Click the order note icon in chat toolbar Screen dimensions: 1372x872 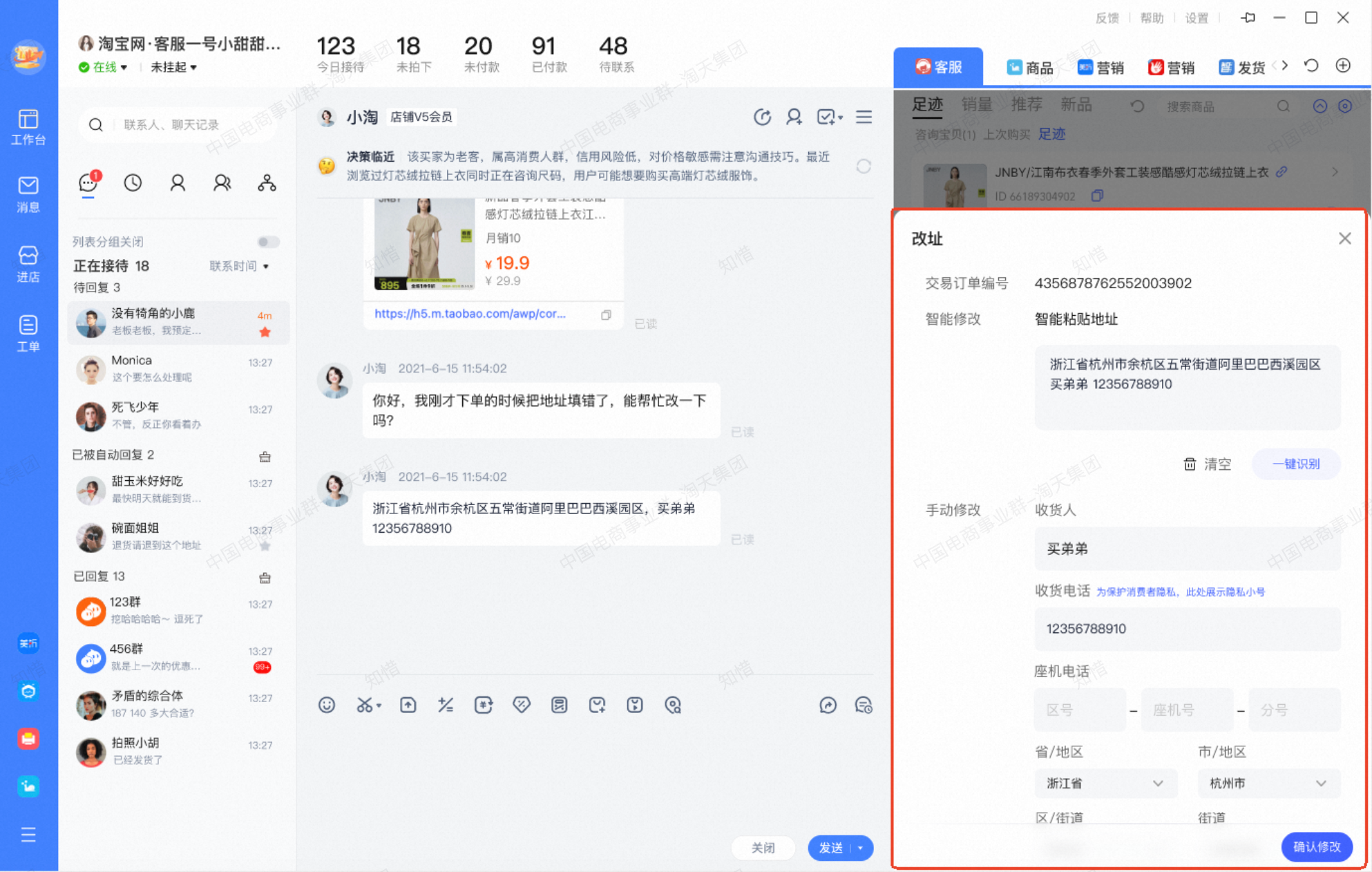pyautogui.click(x=559, y=705)
